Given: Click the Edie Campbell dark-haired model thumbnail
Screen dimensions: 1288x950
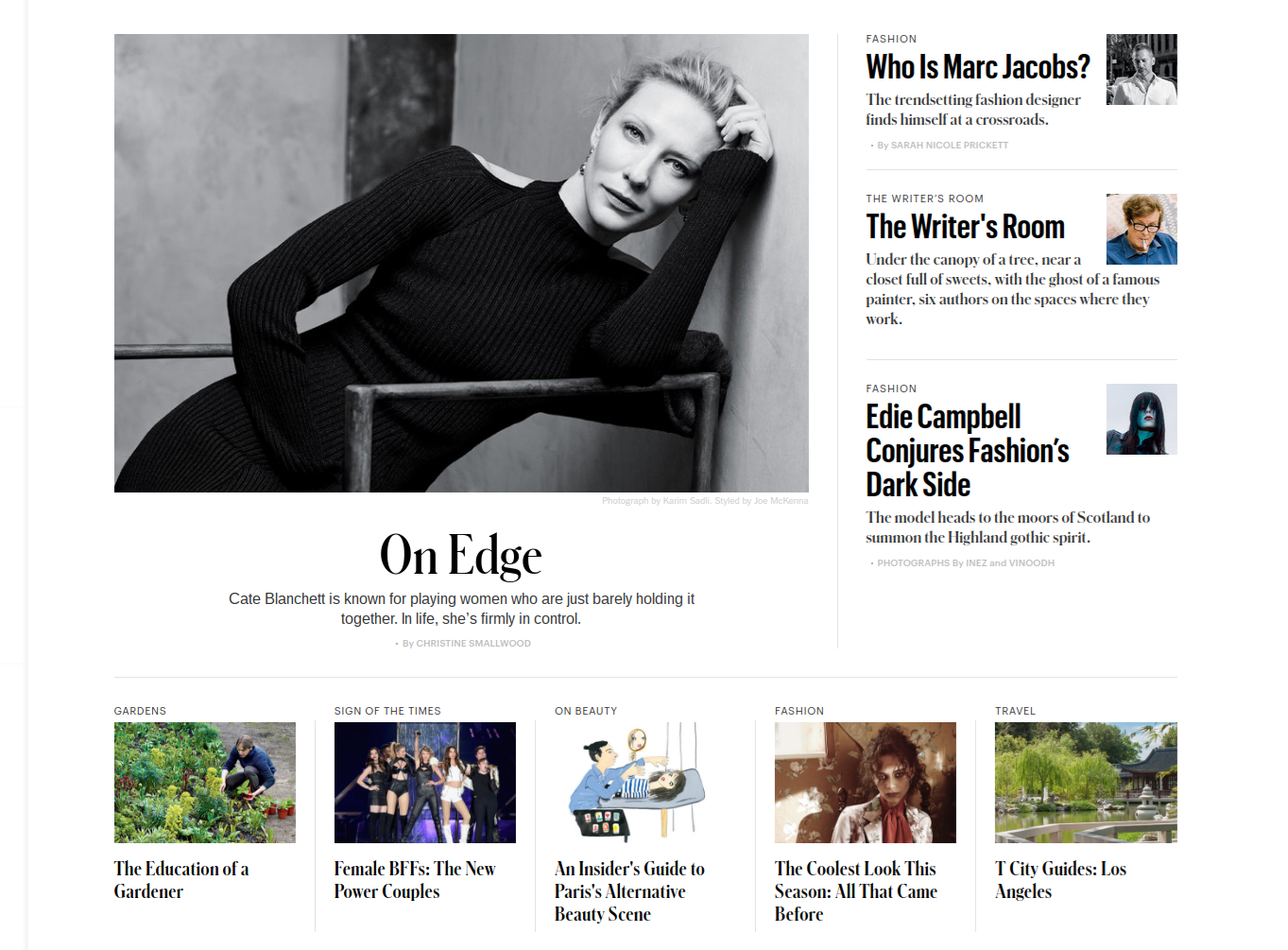Looking at the screenshot, I should pyautogui.click(x=1142, y=419).
